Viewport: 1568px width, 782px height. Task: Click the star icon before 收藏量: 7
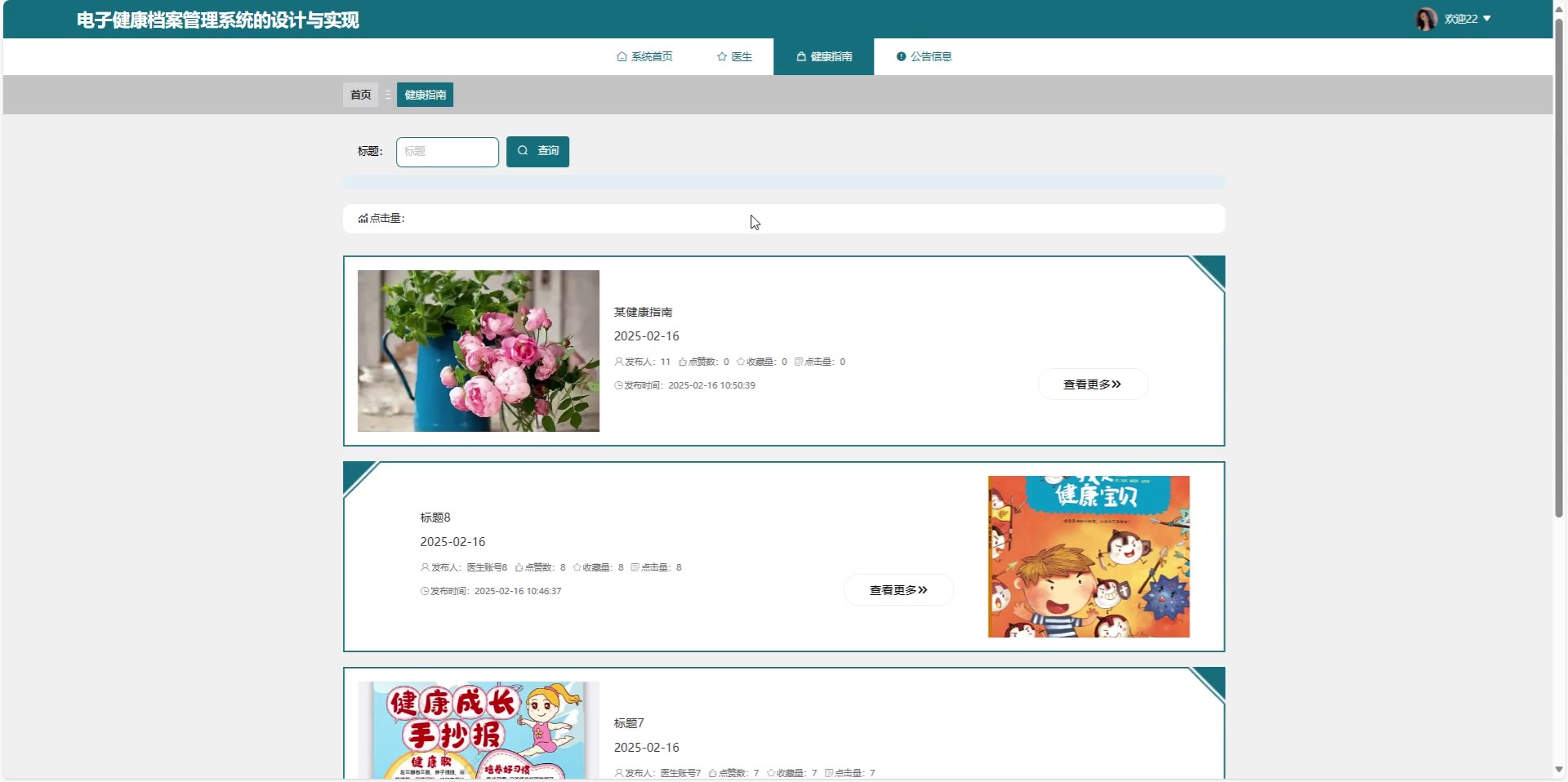[770, 773]
